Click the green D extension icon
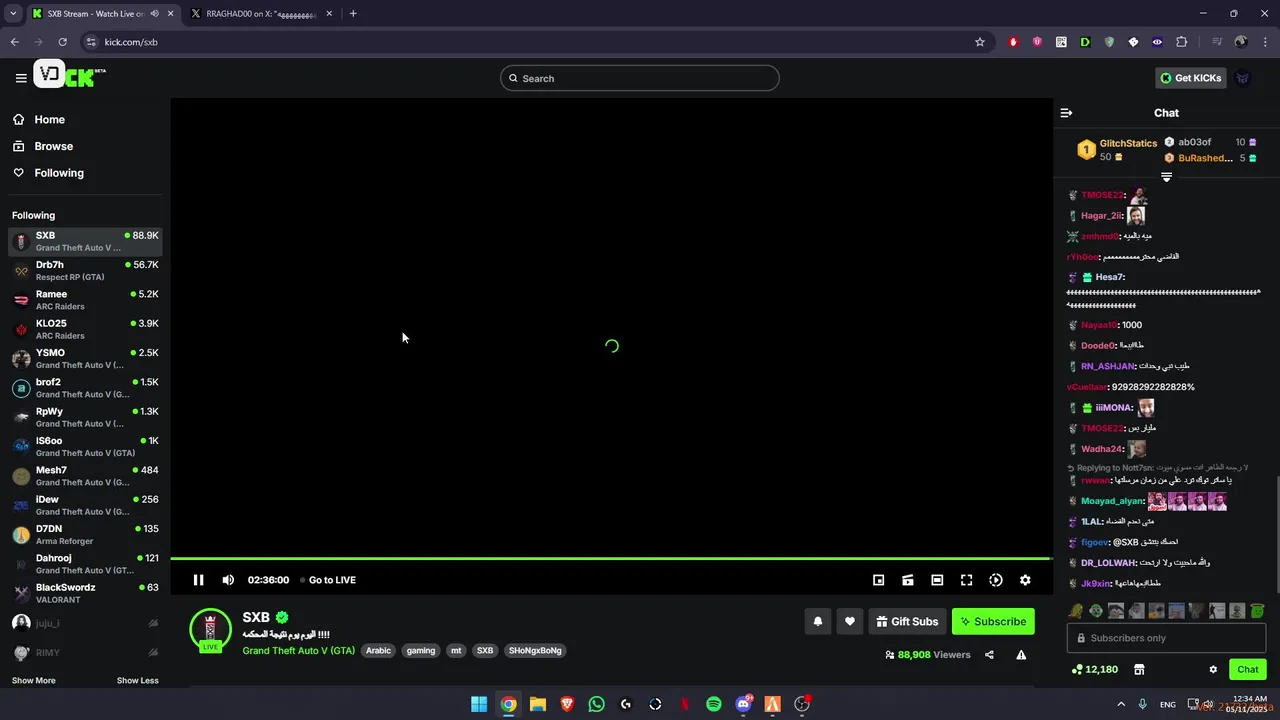The width and height of the screenshot is (1280, 720). pyautogui.click(x=1085, y=42)
